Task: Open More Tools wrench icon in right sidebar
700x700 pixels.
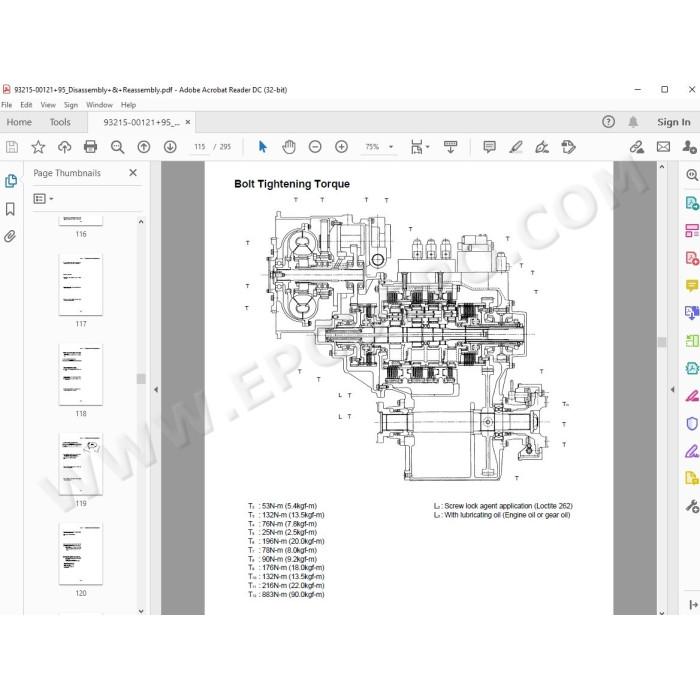Action: [692, 506]
